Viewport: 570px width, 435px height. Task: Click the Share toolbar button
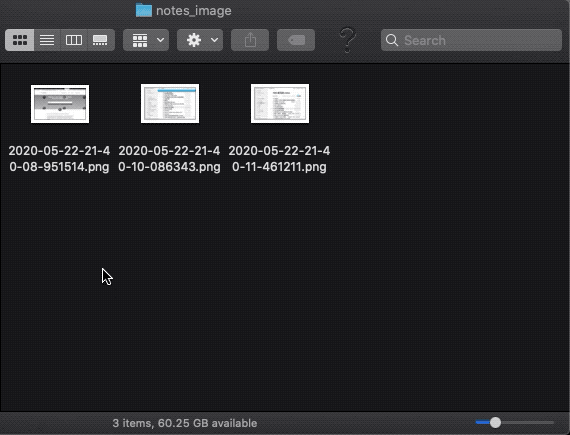(x=250, y=40)
